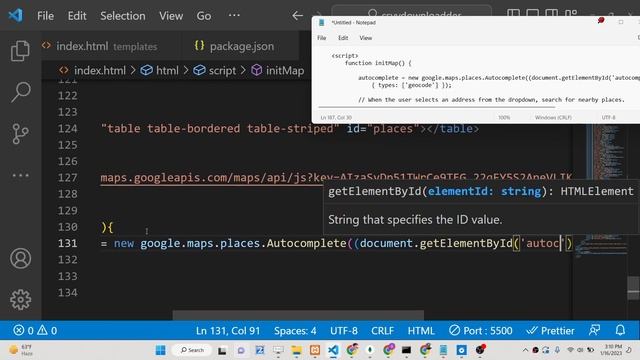Show hidden icons chevron in system tray
The width and height of the screenshot is (640, 360).
pos(525,350)
